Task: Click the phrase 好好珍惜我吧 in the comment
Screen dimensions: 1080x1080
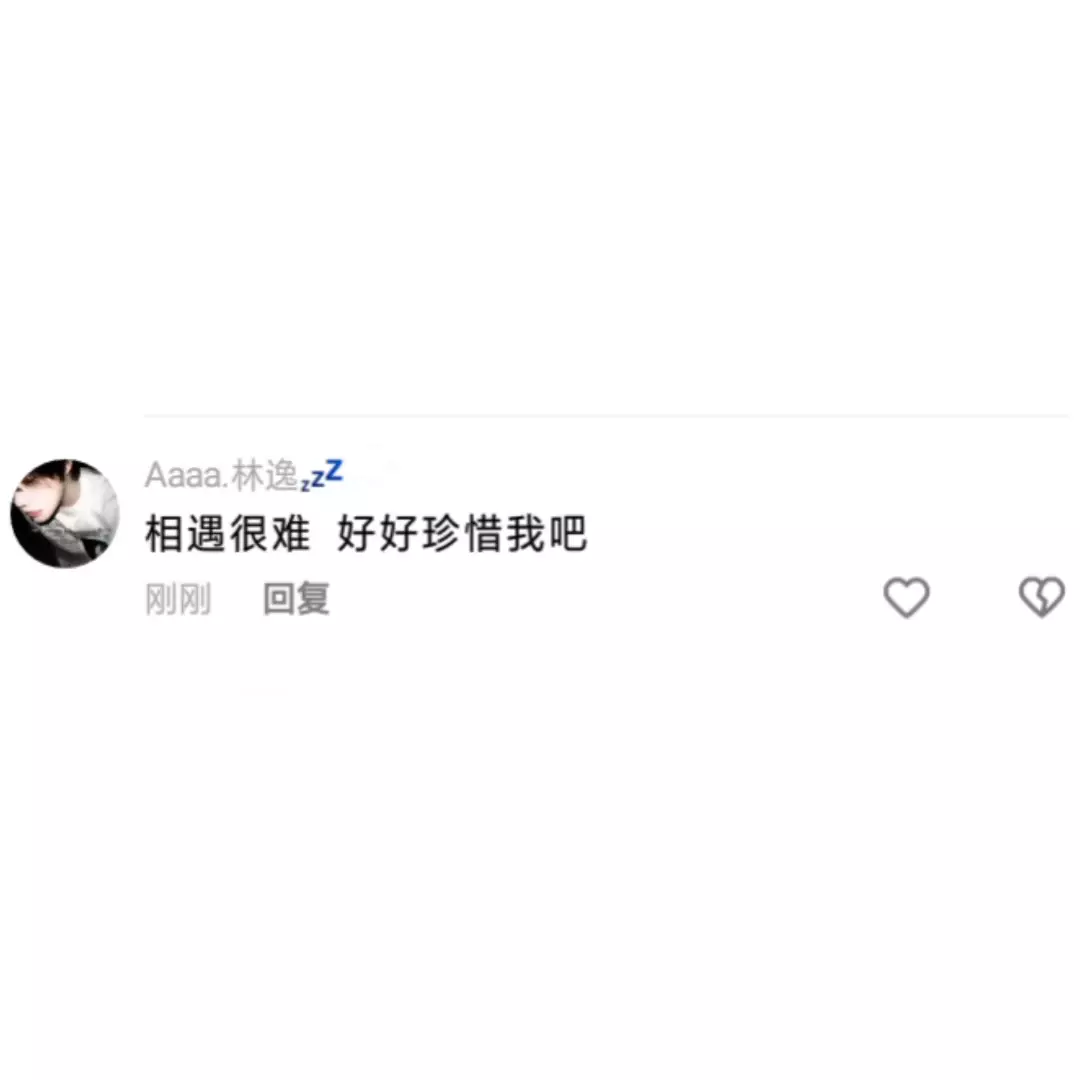Action: (462, 534)
